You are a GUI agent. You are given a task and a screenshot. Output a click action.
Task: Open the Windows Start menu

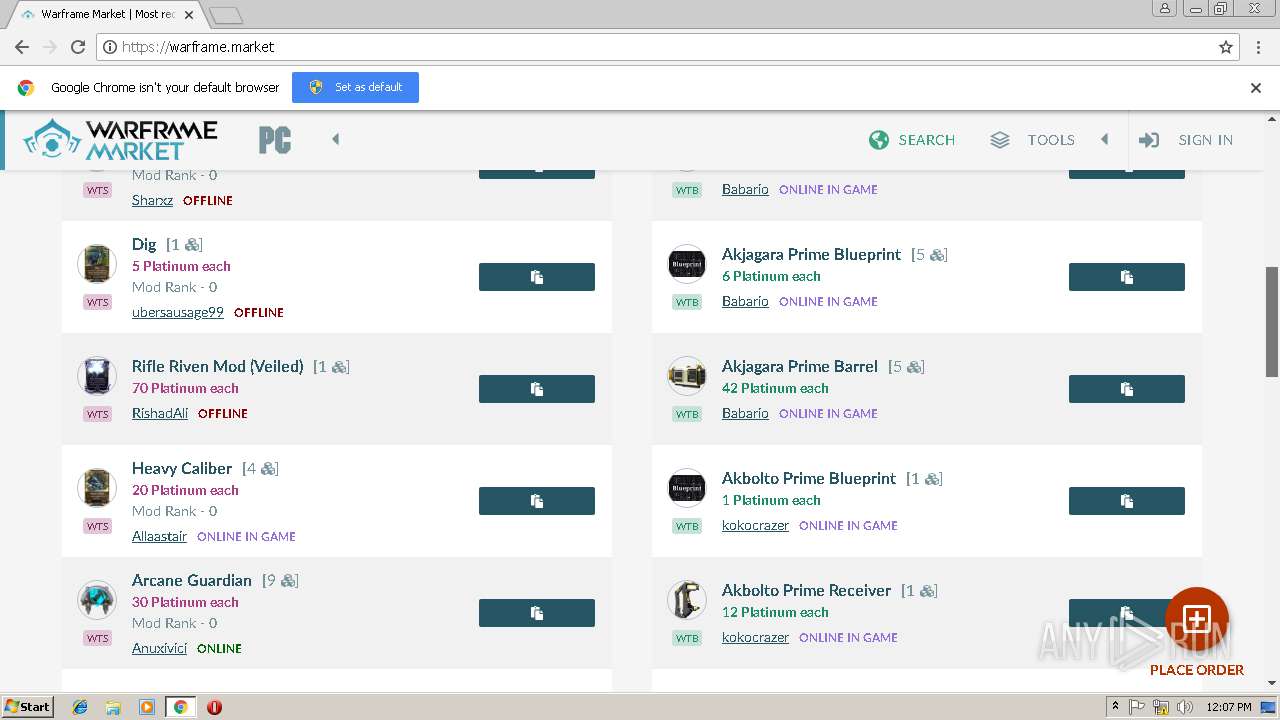pyautogui.click(x=28, y=706)
